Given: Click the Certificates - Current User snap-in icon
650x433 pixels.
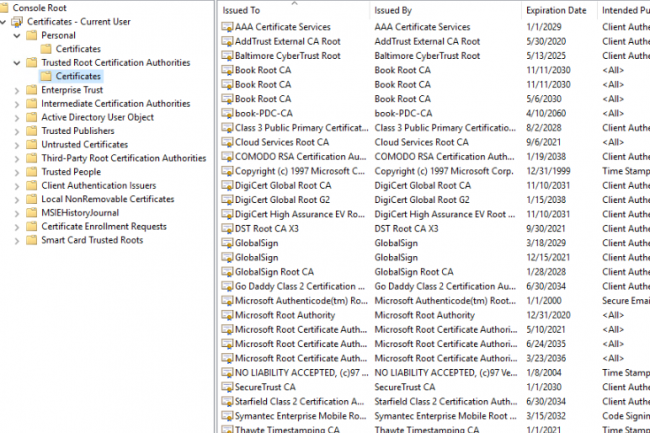Looking at the screenshot, I should (17, 21).
